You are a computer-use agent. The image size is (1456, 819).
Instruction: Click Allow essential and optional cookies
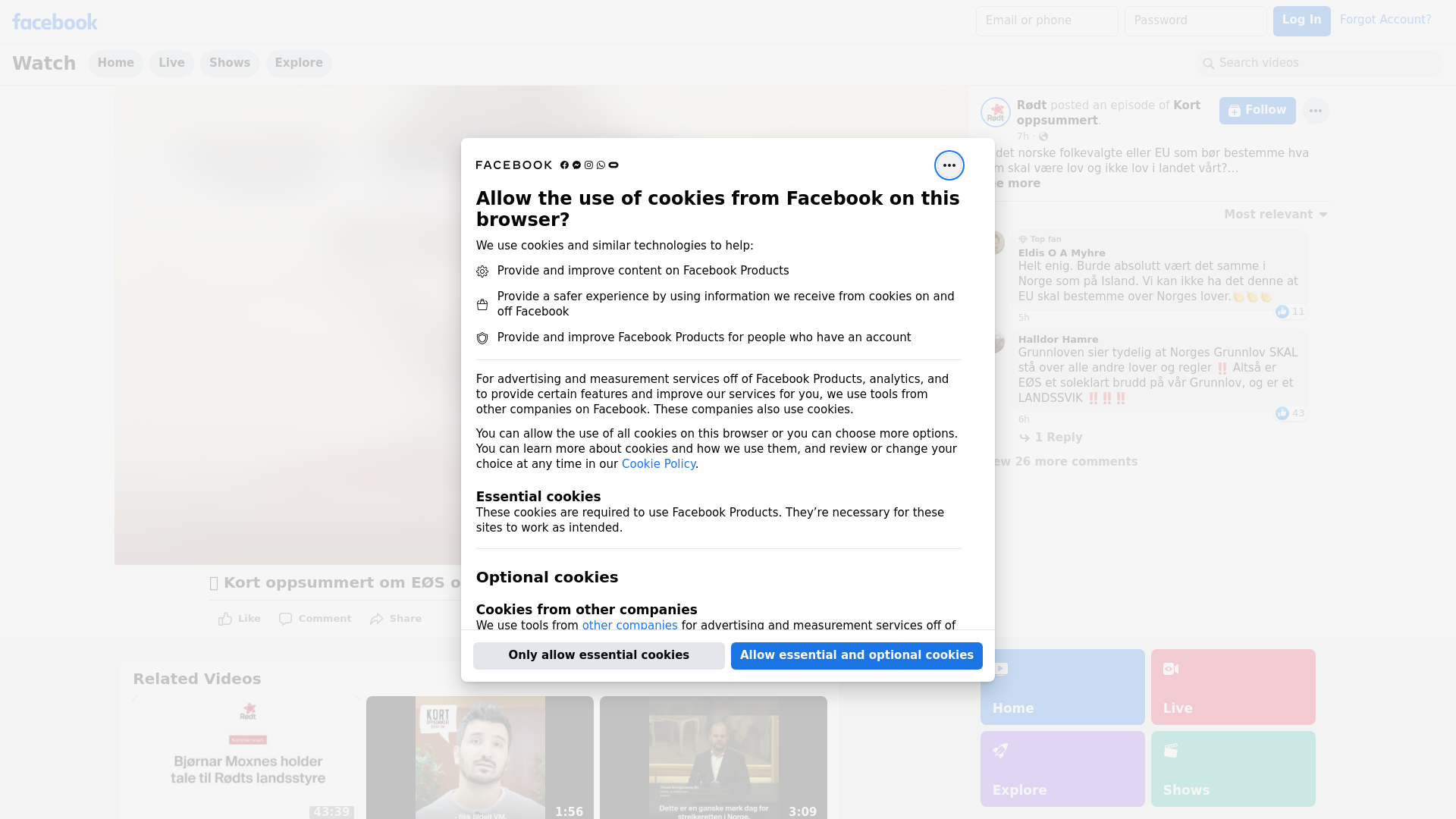pyautogui.click(x=857, y=656)
